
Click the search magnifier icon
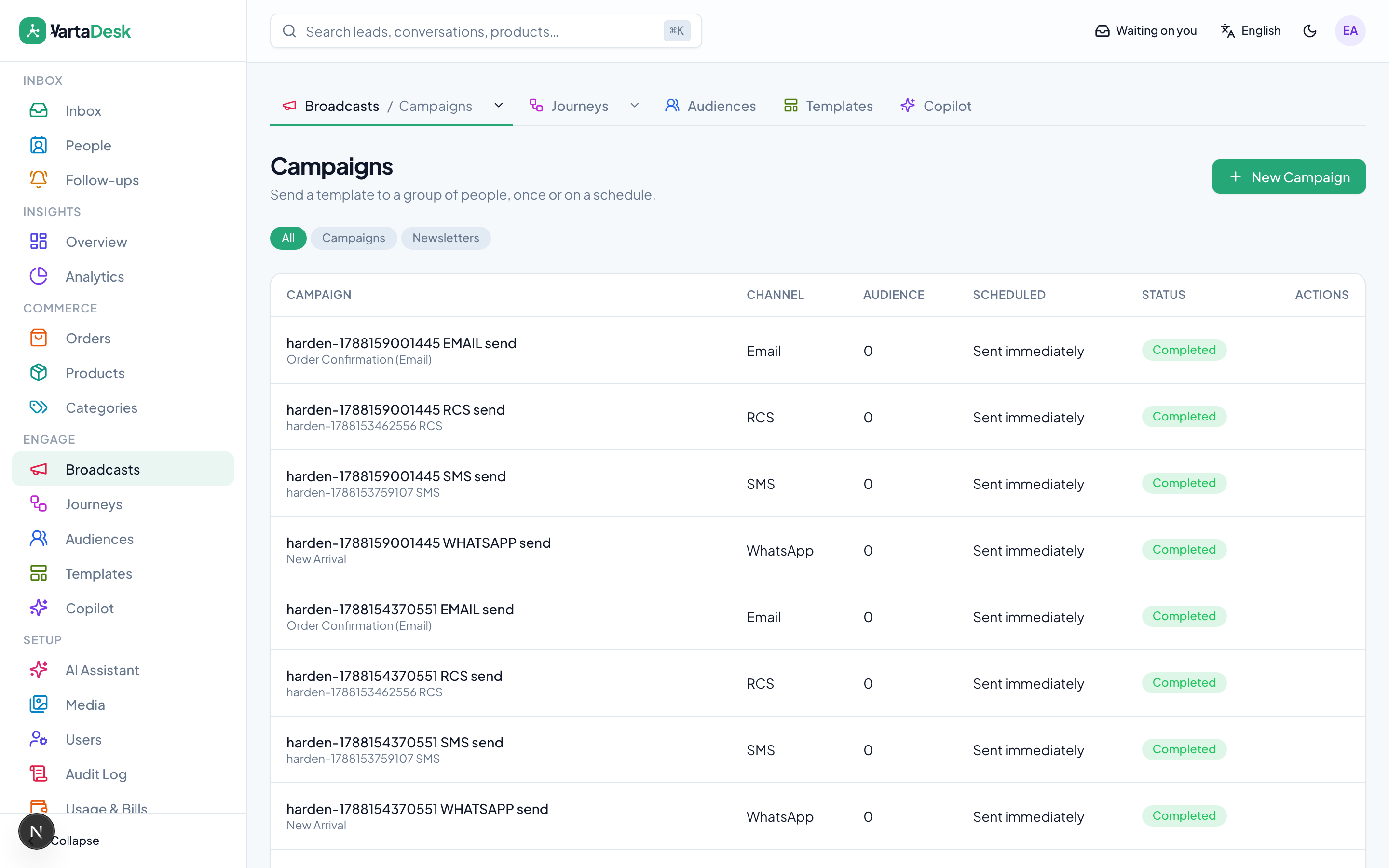(x=290, y=31)
